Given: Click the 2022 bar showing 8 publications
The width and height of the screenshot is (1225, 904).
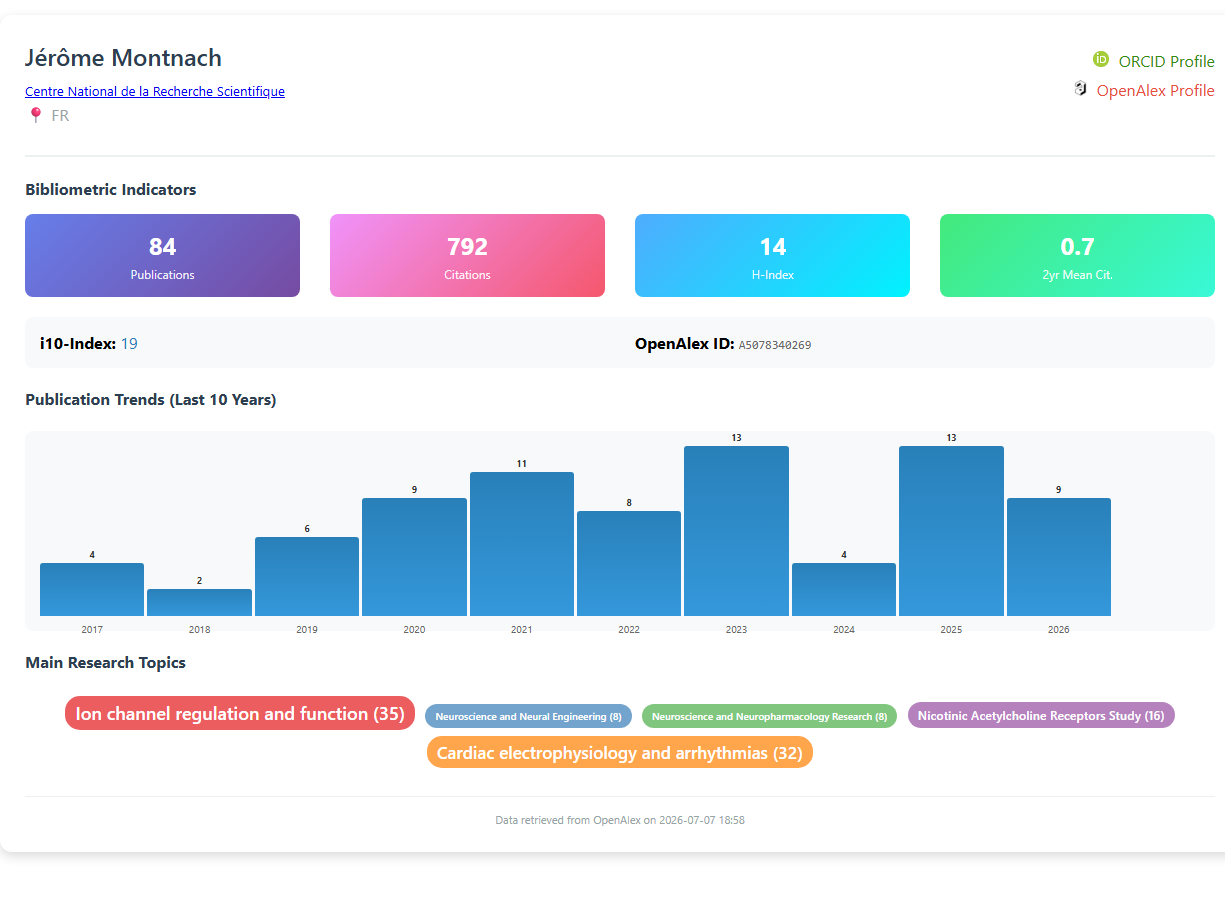Looking at the screenshot, I should click(629, 563).
